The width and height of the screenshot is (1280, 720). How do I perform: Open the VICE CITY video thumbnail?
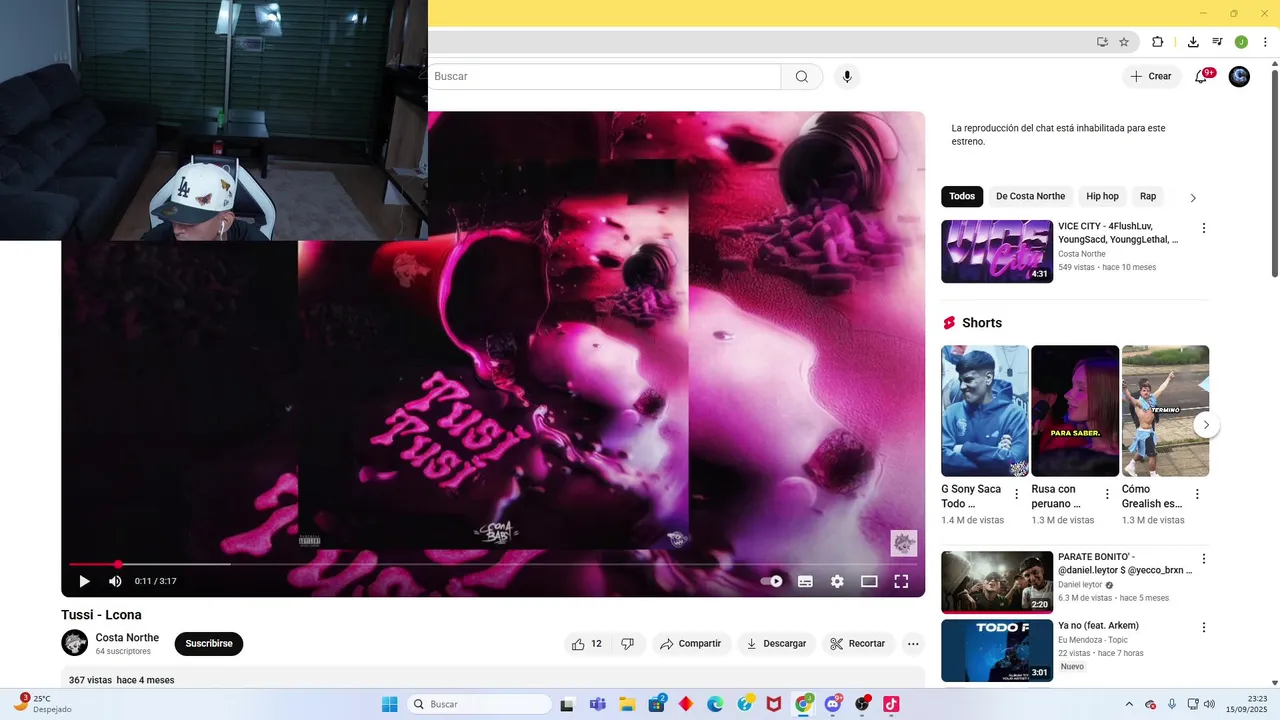(997, 251)
